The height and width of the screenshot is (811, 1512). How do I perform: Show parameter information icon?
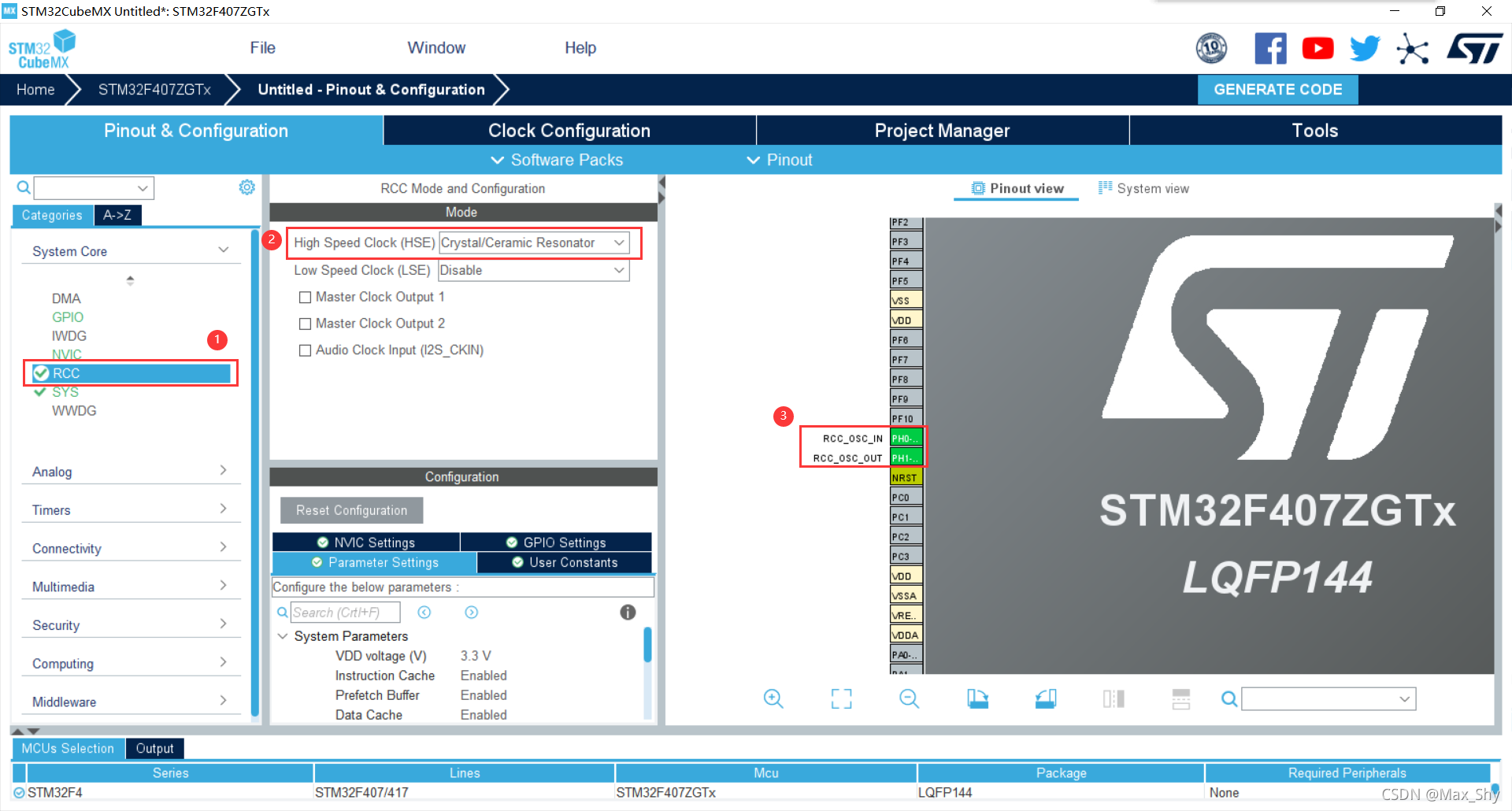pyautogui.click(x=628, y=613)
